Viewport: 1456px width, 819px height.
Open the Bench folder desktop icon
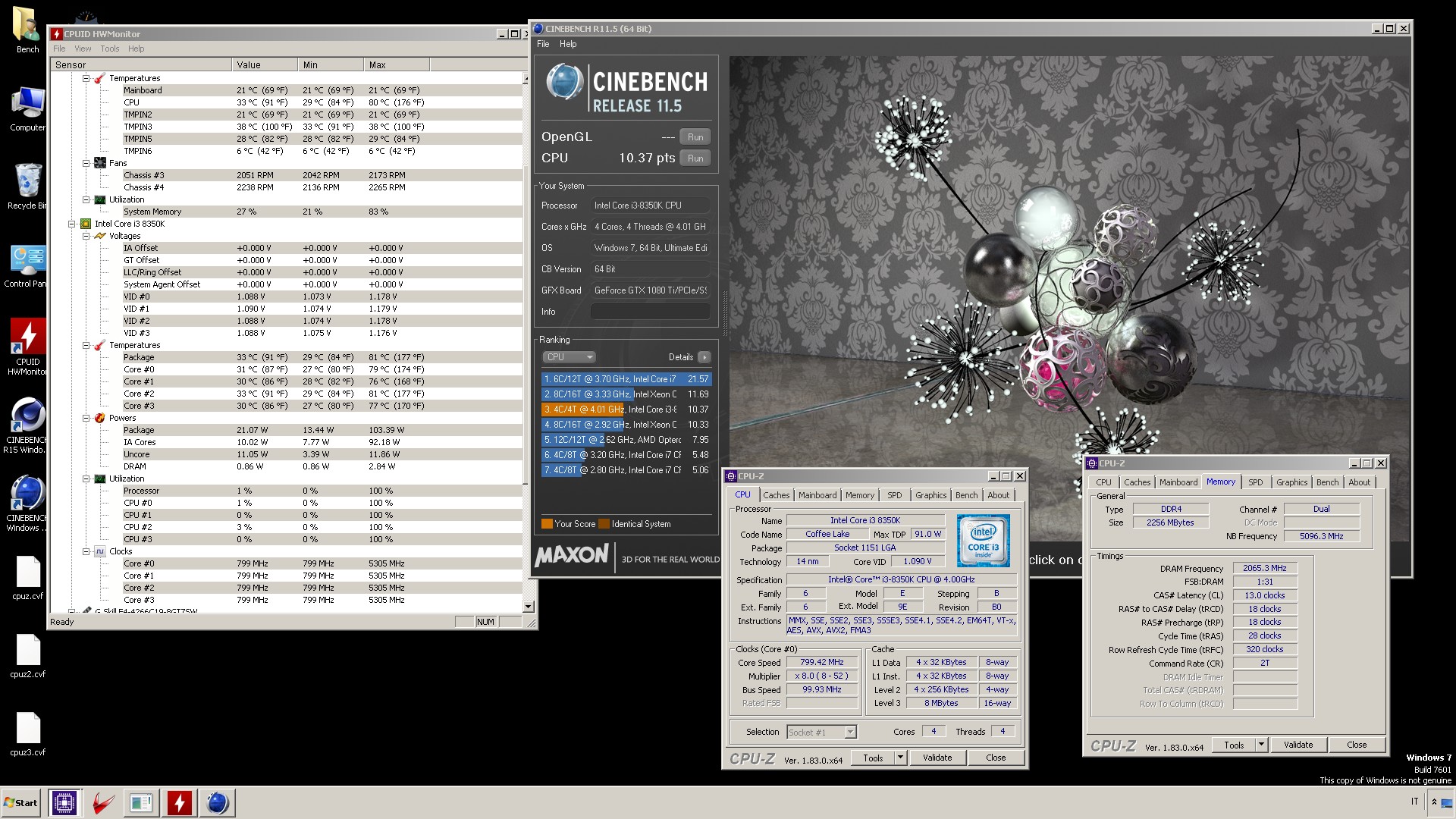(x=27, y=30)
